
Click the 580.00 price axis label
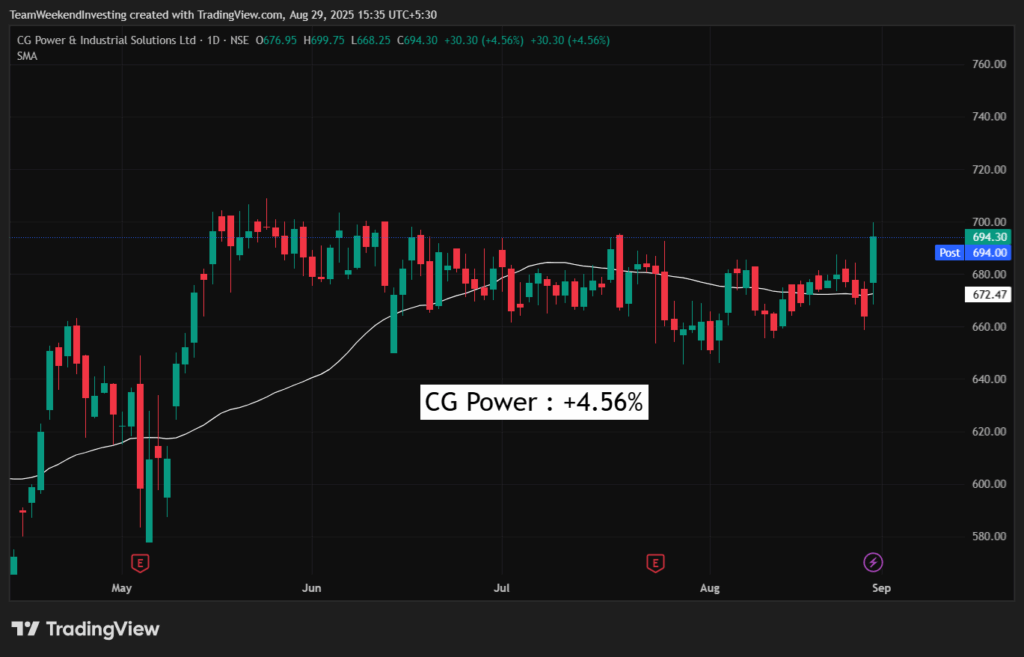(x=989, y=536)
